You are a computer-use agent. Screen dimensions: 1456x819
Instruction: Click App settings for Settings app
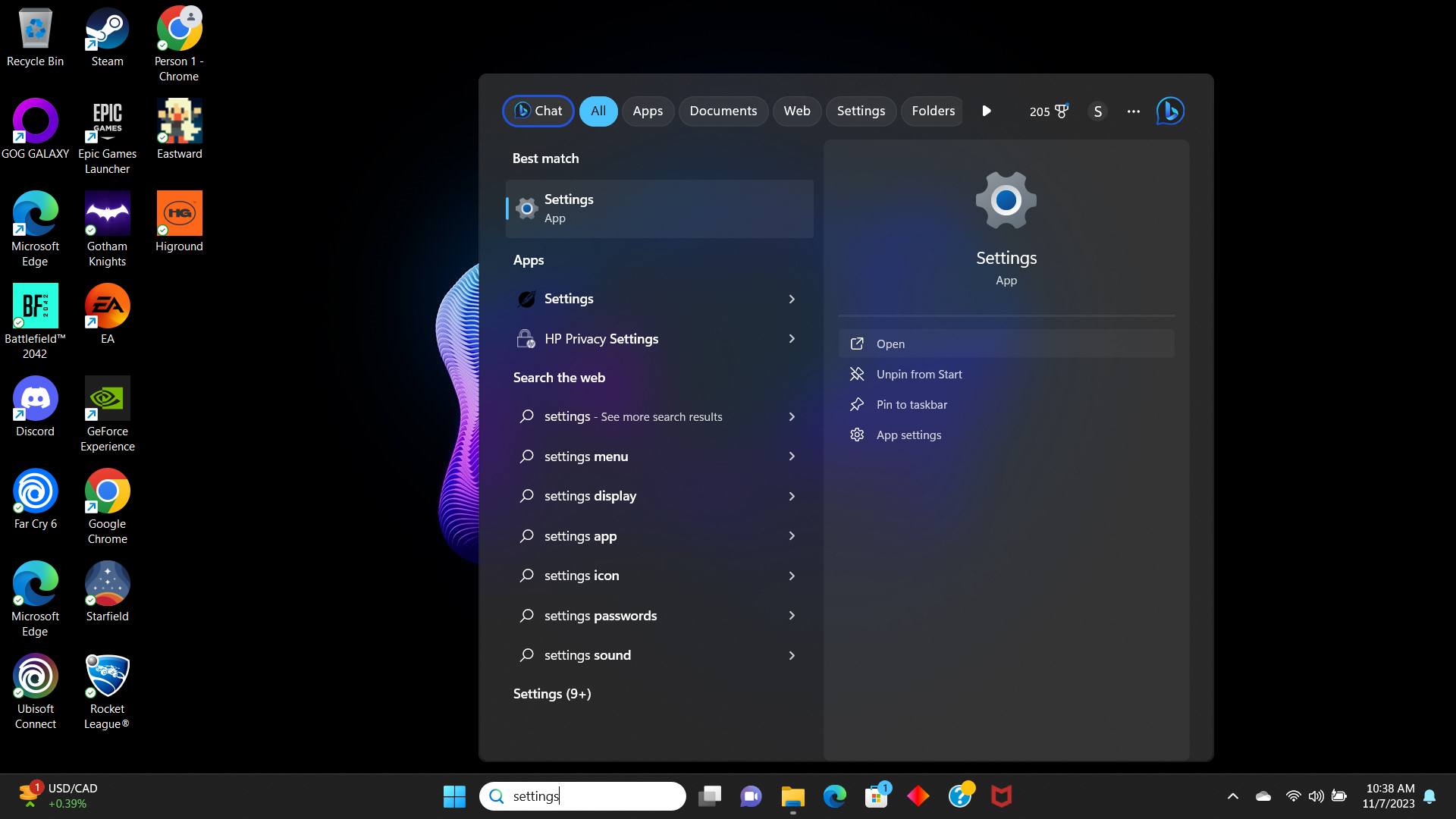(909, 434)
